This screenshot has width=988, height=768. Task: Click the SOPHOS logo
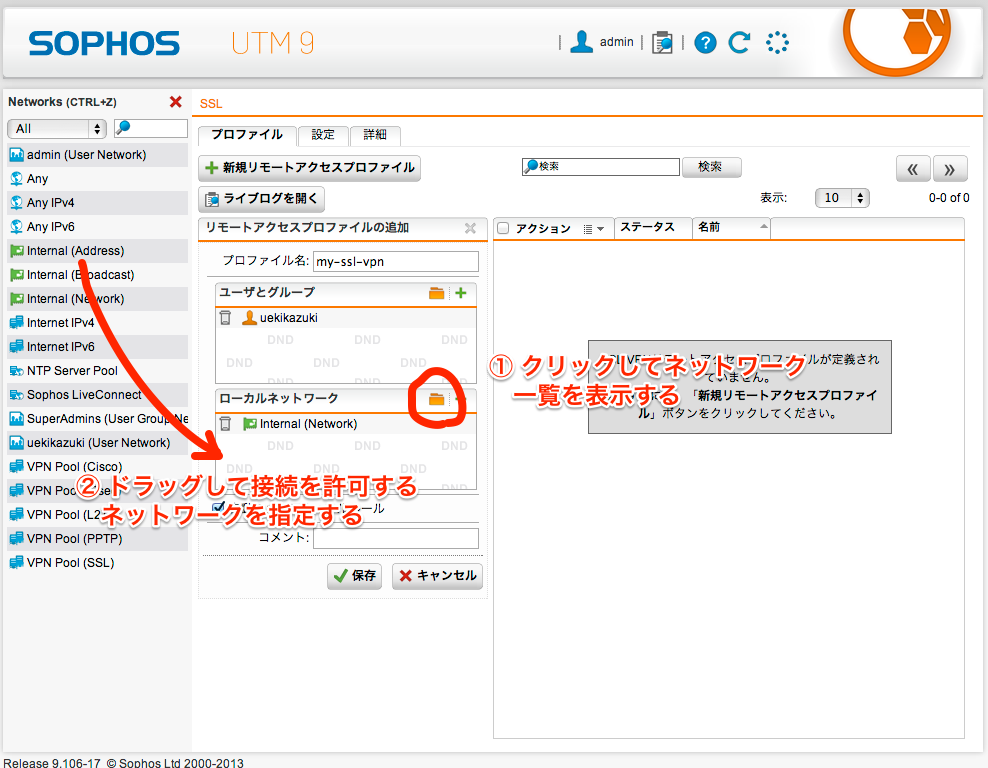104,43
